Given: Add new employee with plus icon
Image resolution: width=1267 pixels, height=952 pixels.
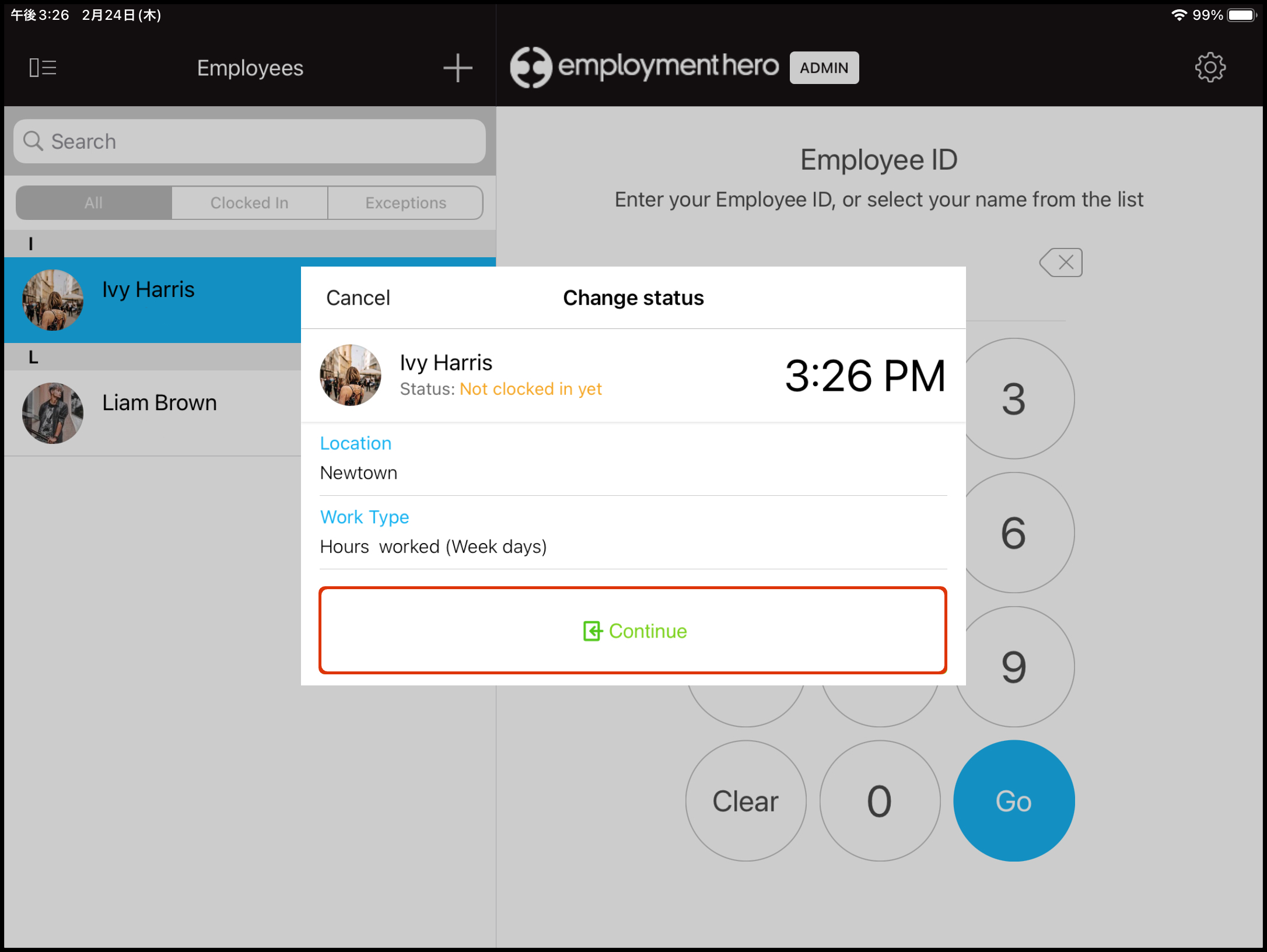Looking at the screenshot, I should pos(457,68).
